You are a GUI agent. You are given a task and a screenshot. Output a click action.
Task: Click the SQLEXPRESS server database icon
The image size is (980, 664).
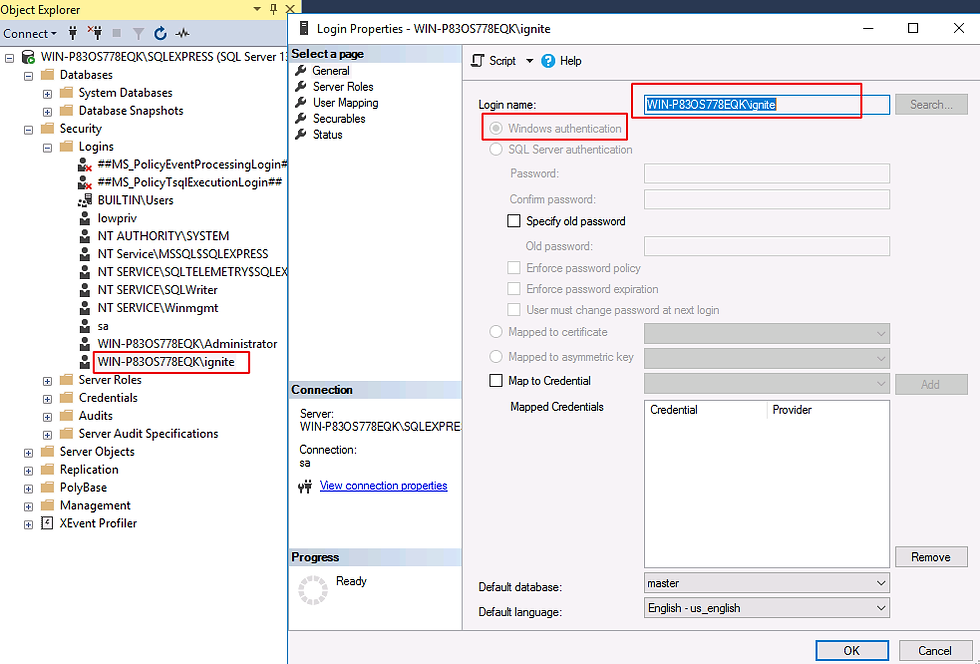[x=28, y=57]
